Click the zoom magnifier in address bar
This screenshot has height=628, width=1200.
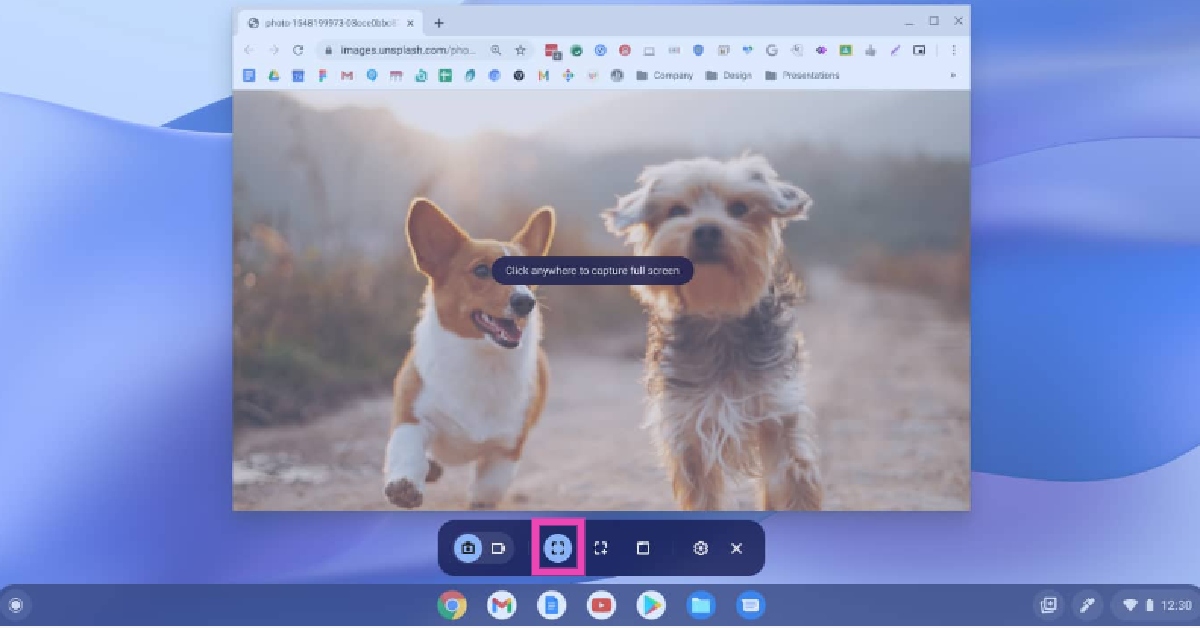(x=496, y=50)
